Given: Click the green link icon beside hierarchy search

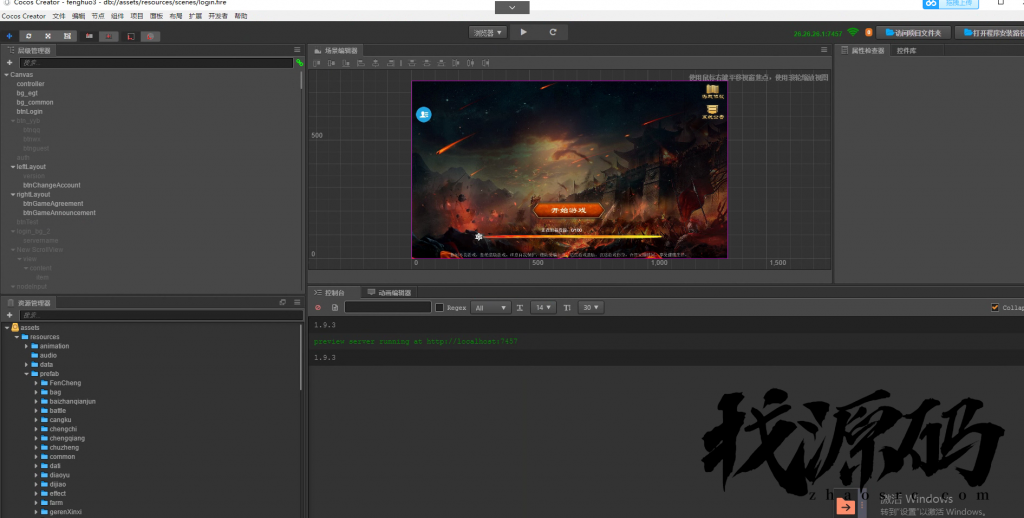Looking at the screenshot, I should click(299, 63).
